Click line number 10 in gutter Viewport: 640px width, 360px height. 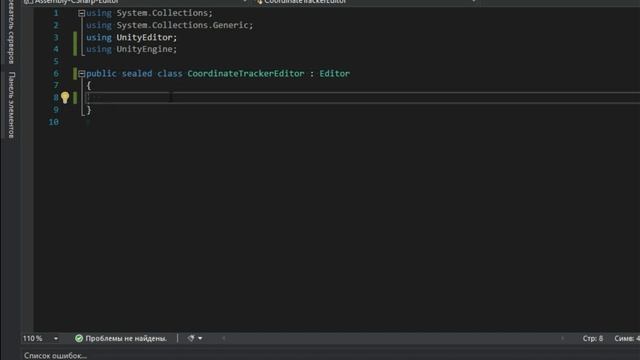click(x=53, y=122)
